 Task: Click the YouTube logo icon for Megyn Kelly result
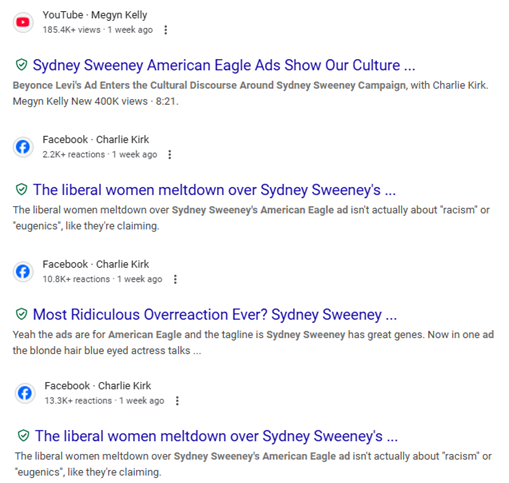(x=23, y=22)
